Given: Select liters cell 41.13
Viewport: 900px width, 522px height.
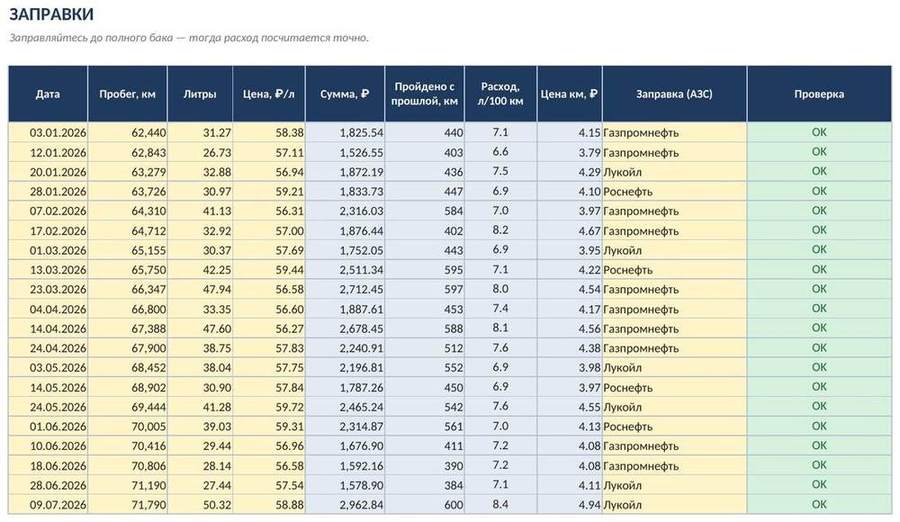Looking at the screenshot, I should pos(200,211).
